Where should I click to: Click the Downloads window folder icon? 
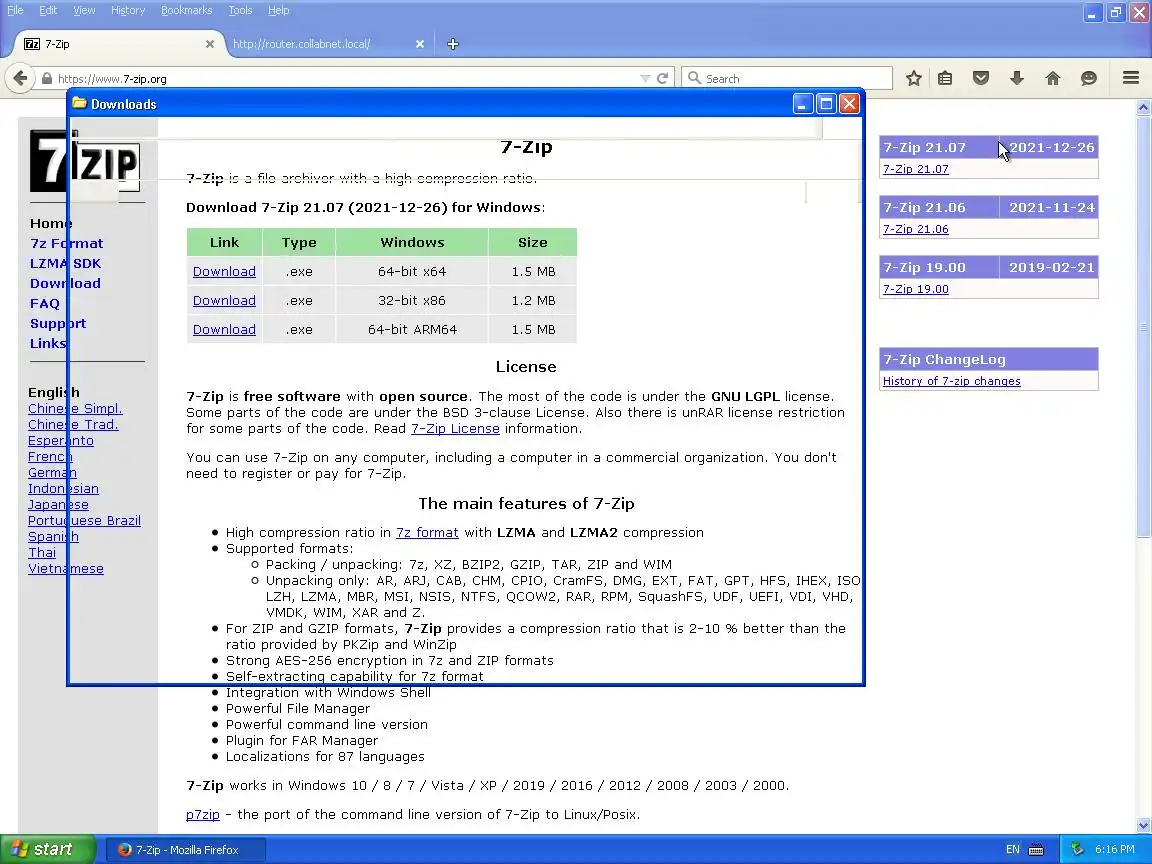point(79,104)
